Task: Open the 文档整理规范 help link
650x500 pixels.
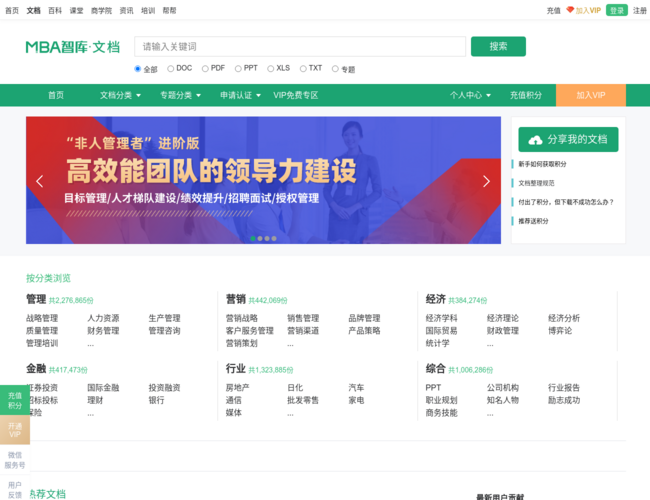Action: point(536,183)
